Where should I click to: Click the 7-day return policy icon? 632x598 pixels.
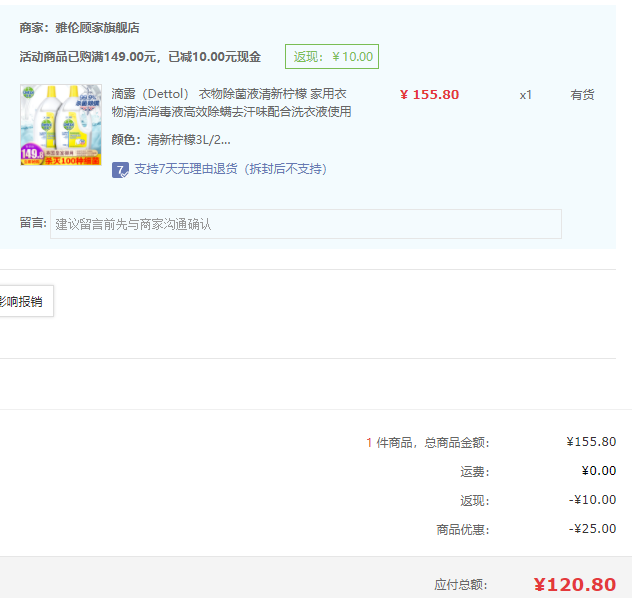pyautogui.click(x=120, y=170)
